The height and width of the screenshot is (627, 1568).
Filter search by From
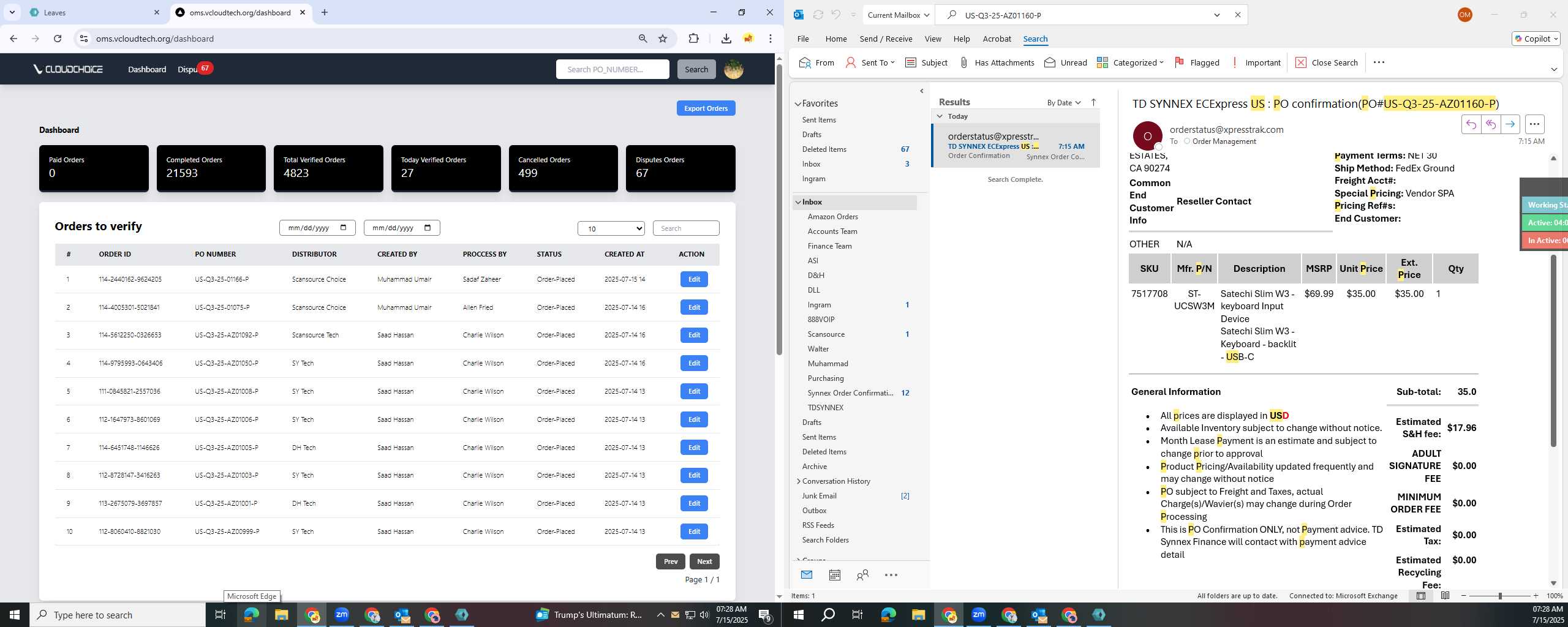(x=817, y=62)
